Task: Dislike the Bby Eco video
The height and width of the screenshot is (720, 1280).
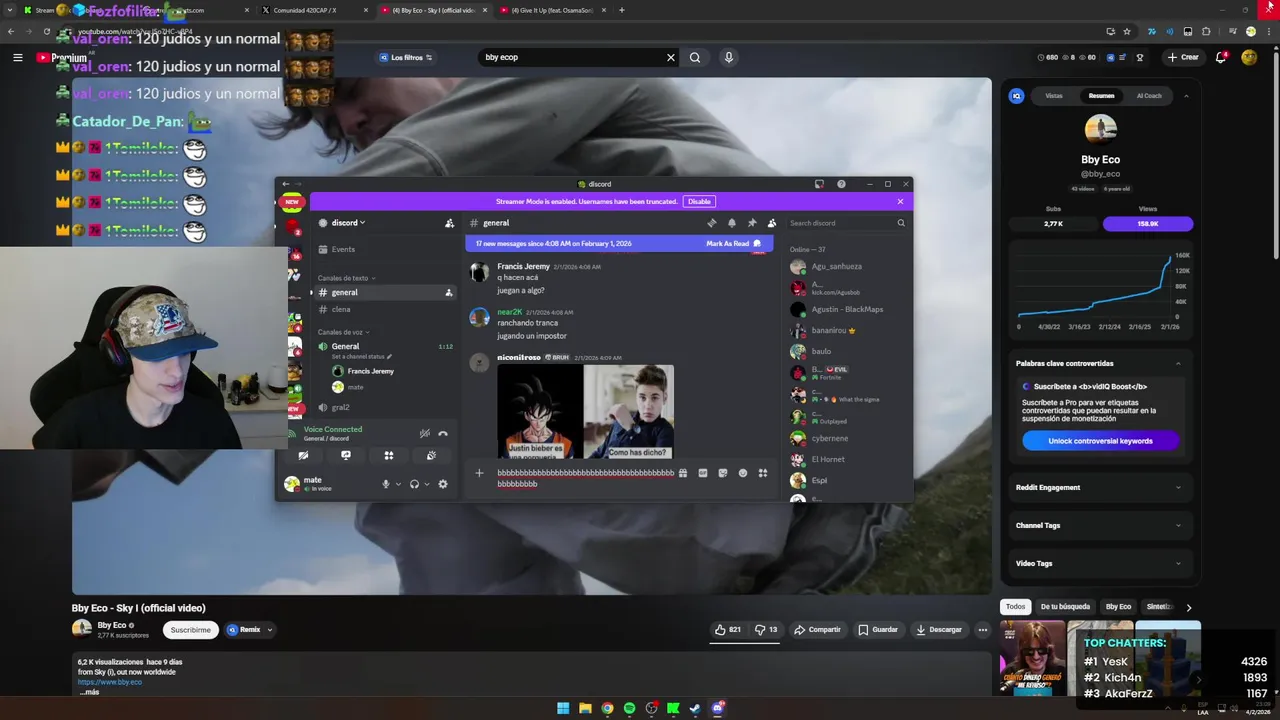Action: 766,630
